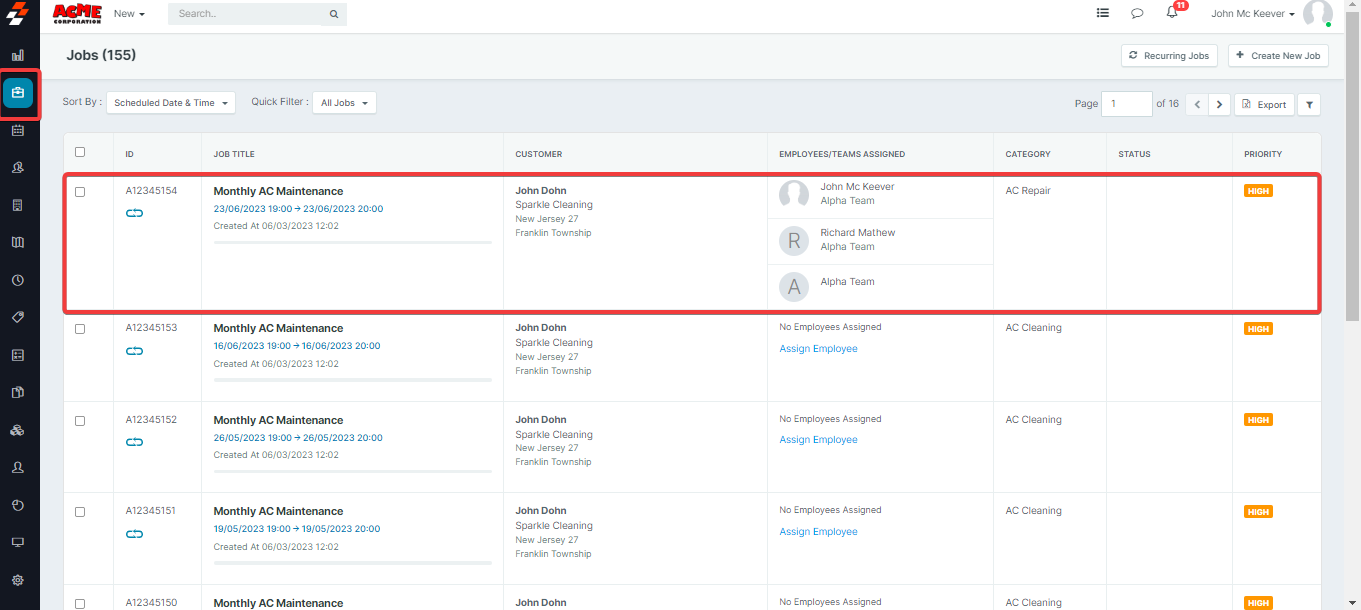Open the calendar icon in sidebar
This screenshot has width=1361, height=610.
click(18, 130)
